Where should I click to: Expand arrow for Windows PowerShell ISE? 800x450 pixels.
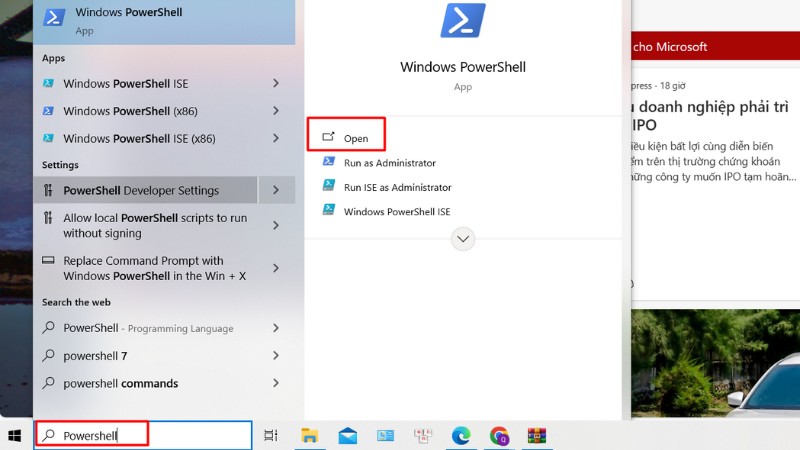(x=276, y=83)
